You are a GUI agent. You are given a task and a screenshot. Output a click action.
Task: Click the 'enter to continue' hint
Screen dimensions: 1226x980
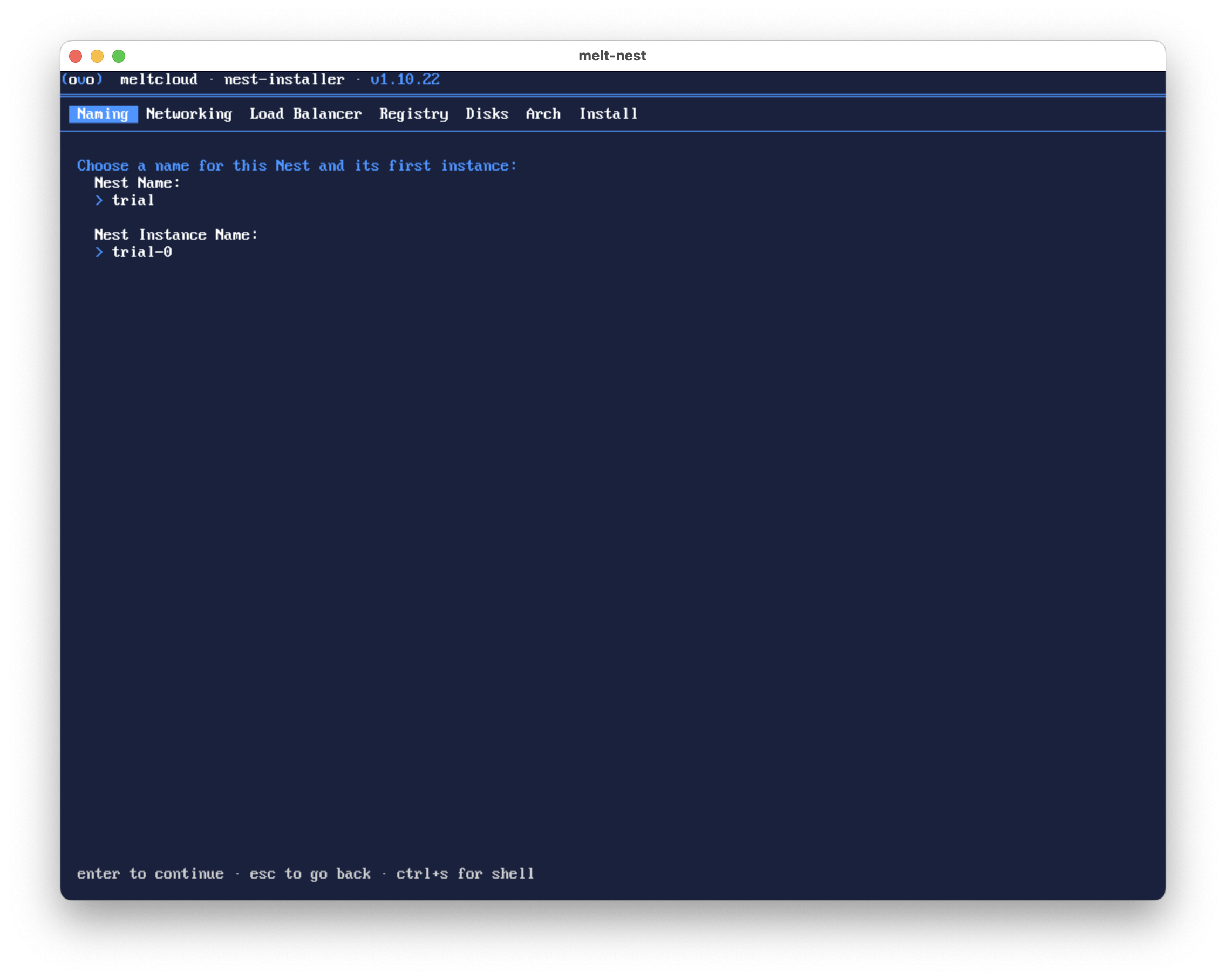pos(150,874)
